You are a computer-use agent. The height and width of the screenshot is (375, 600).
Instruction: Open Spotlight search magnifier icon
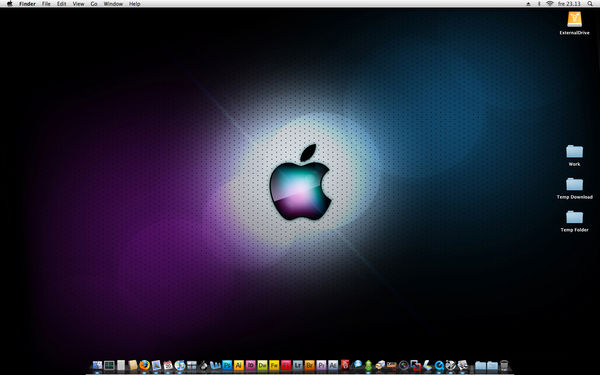pyautogui.click(x=590, y=3)
